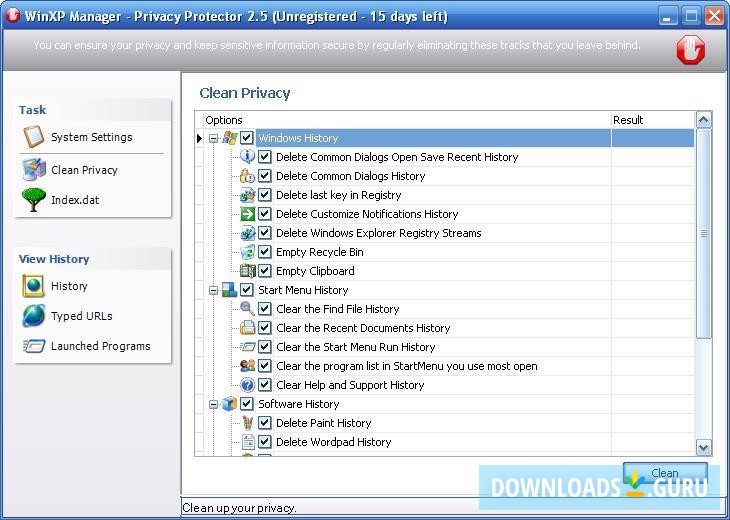730x520 pixels.
Task: Open Index.dat task entry
Action: 75,200
